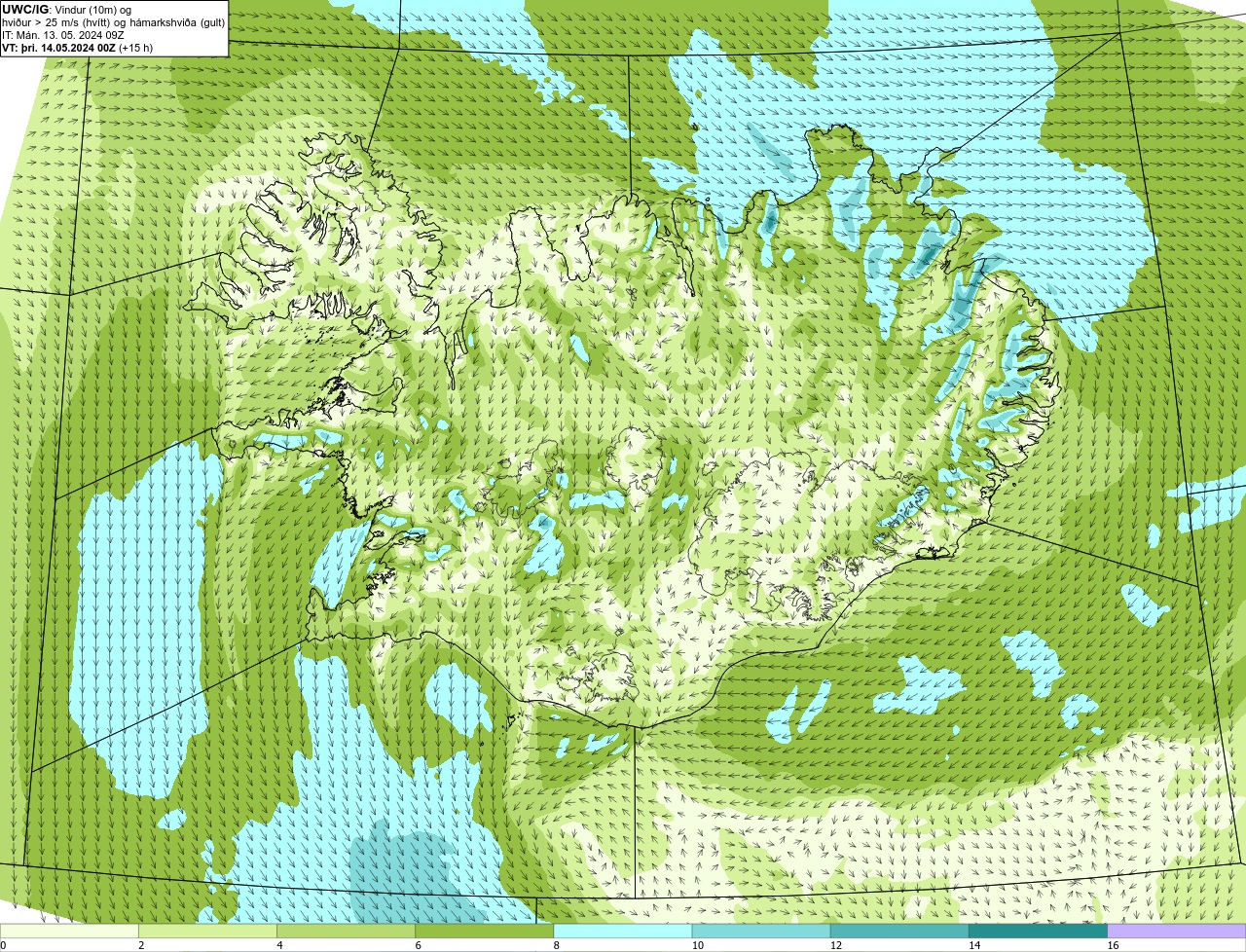Click the medium green 4–6 m/s legend swatch
This screenshot has height=952, width=1246.
[347, 931]
